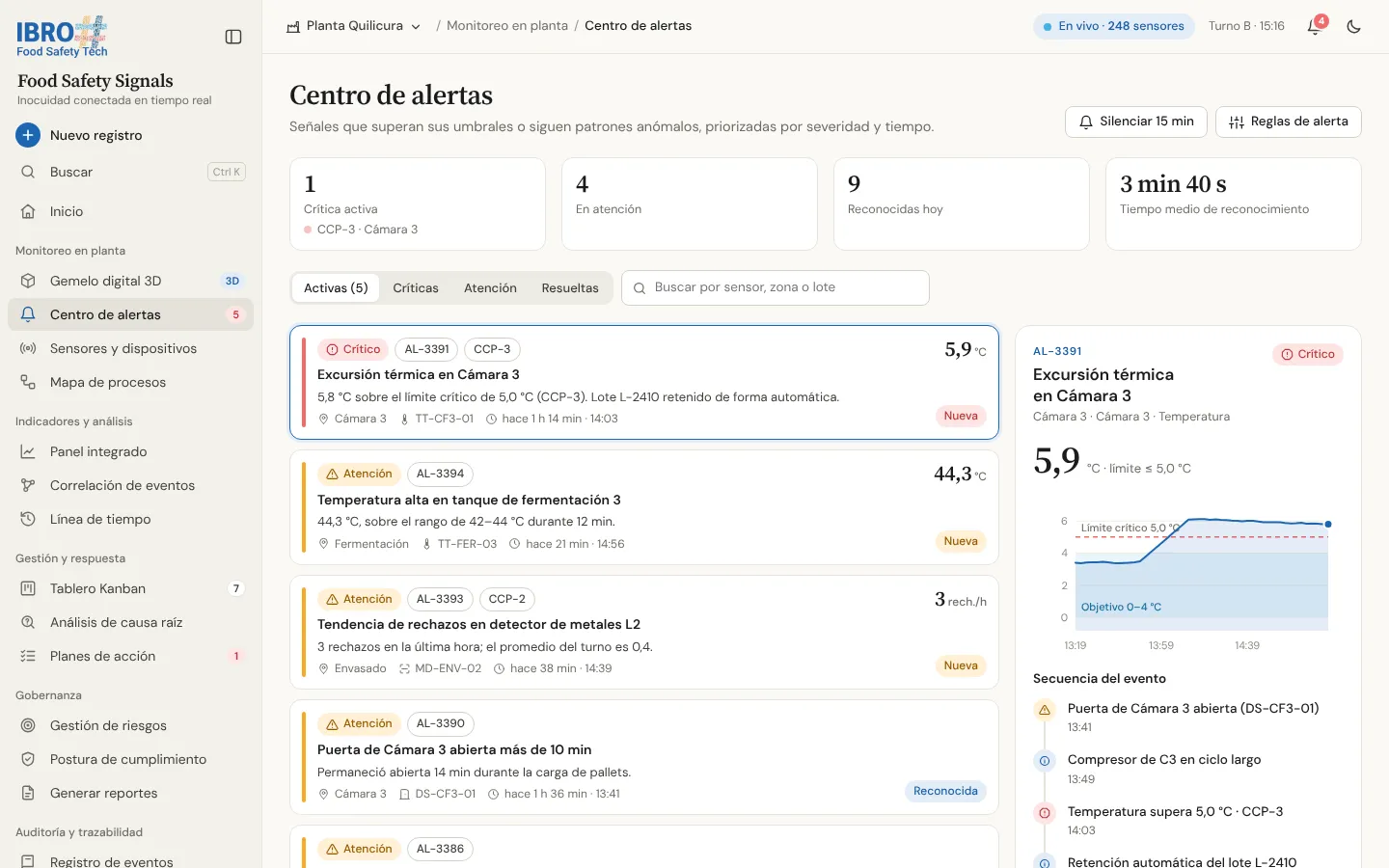This screenshot has width=1389, height=868.
Task: Open Reglas de alerta
Action: (1289, 122)
